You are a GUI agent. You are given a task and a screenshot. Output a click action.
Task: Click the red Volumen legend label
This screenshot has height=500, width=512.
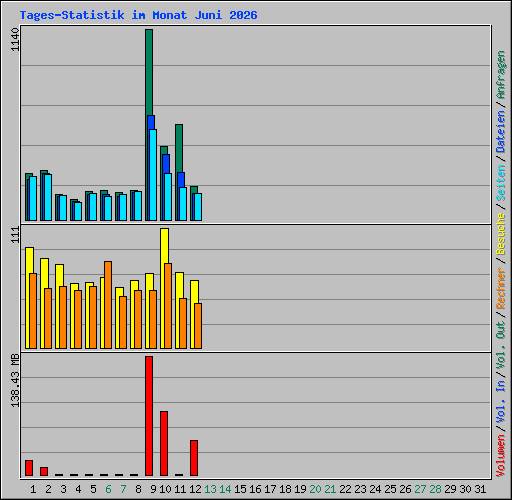point(501,456)
